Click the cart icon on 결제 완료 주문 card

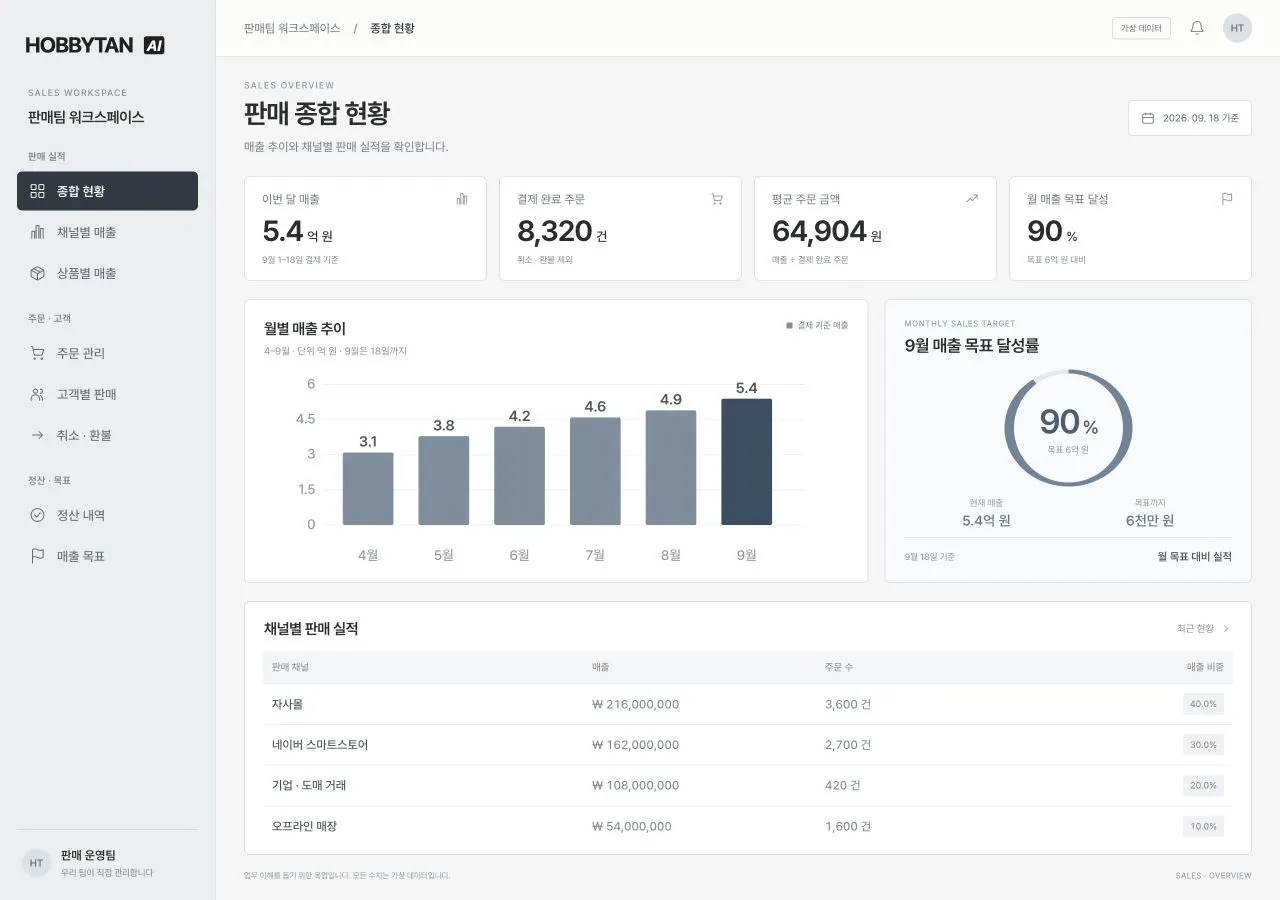tap(717, 199)
